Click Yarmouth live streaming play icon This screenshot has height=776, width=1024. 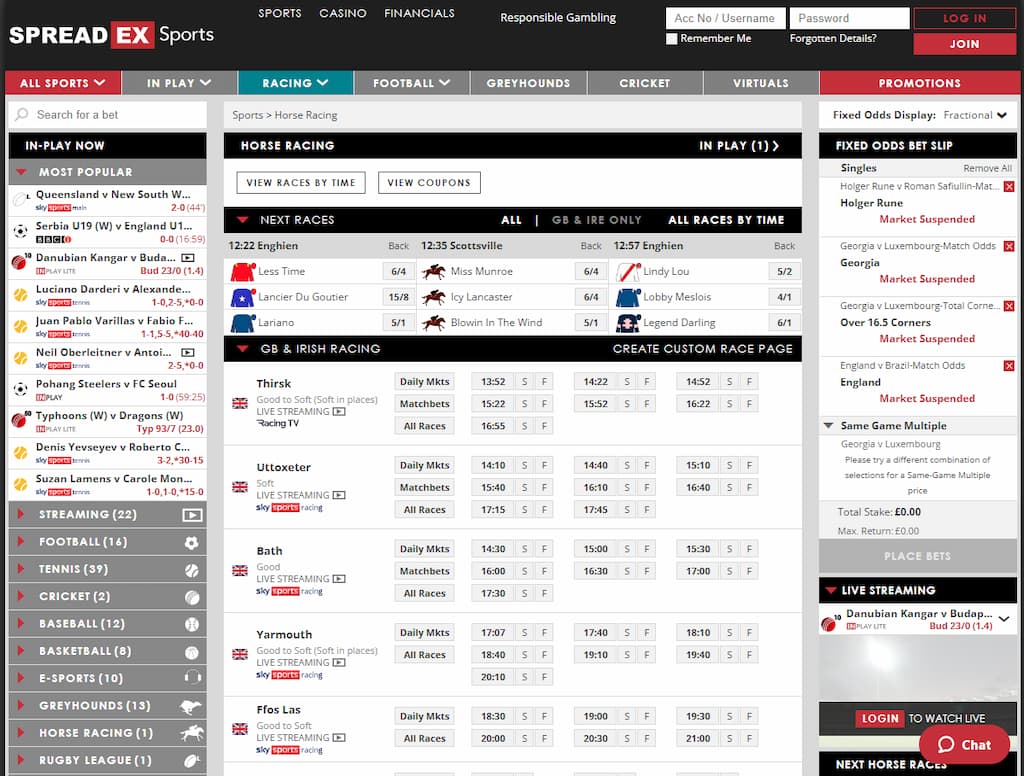(339, 662)
